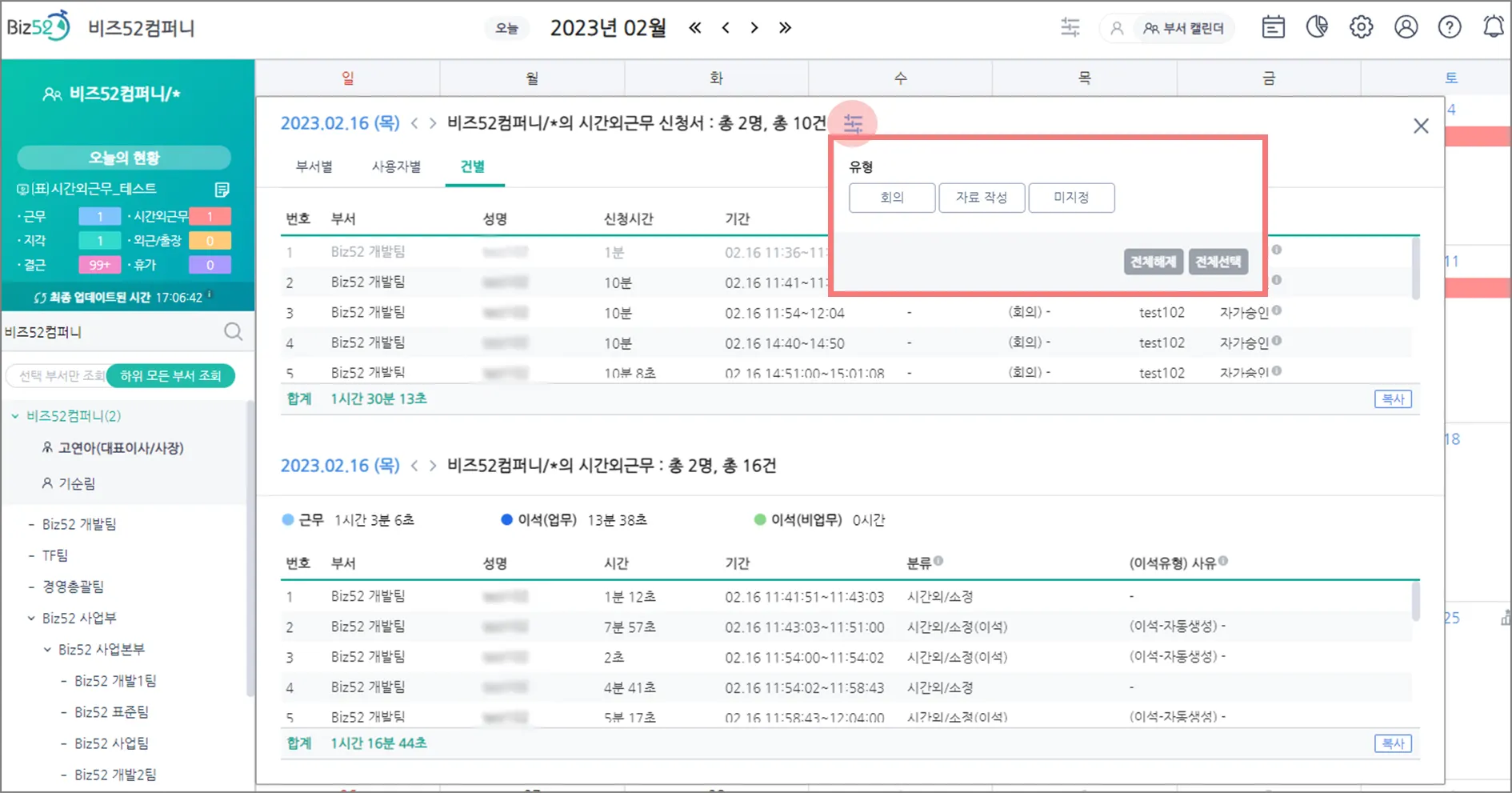Focus the 비즈52컴퍼니 department search field

(x=112, y=332)
